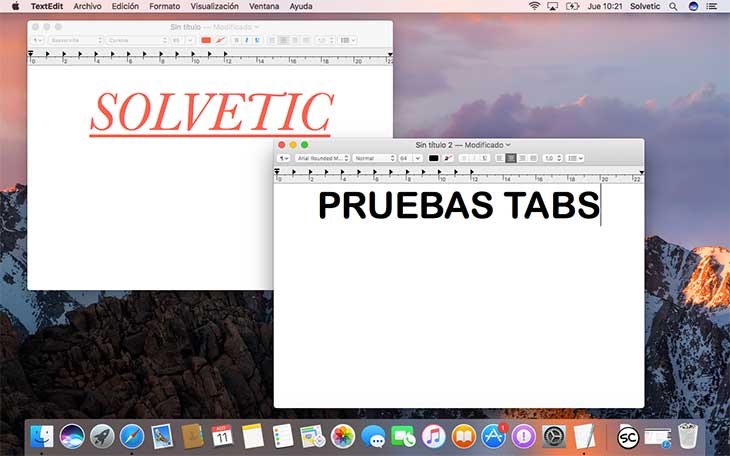Open paragraph styles menu in Sin título 2
This screenshot has width=730, height=456.
point(283,158)
